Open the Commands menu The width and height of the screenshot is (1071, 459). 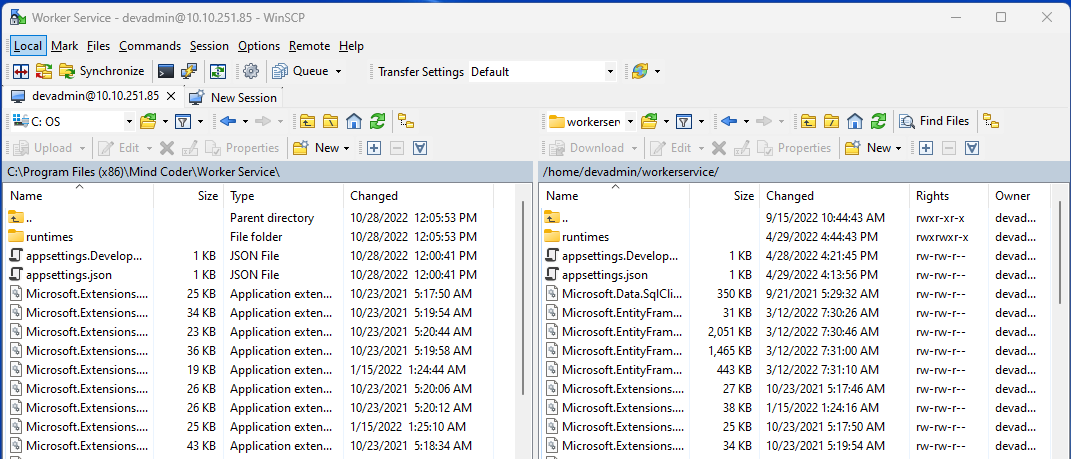coord(150,46)
